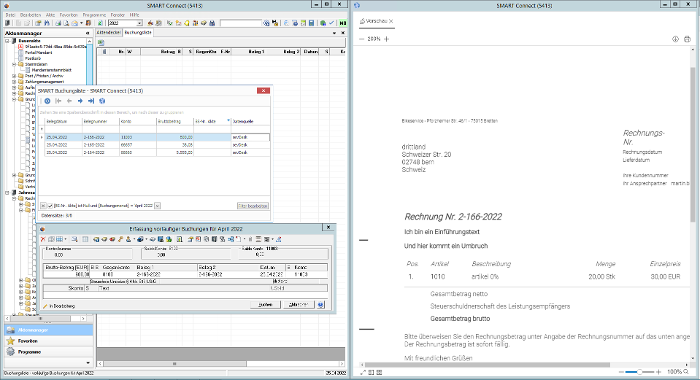Collapse the Stammdaten folder node

pos(14,64)
